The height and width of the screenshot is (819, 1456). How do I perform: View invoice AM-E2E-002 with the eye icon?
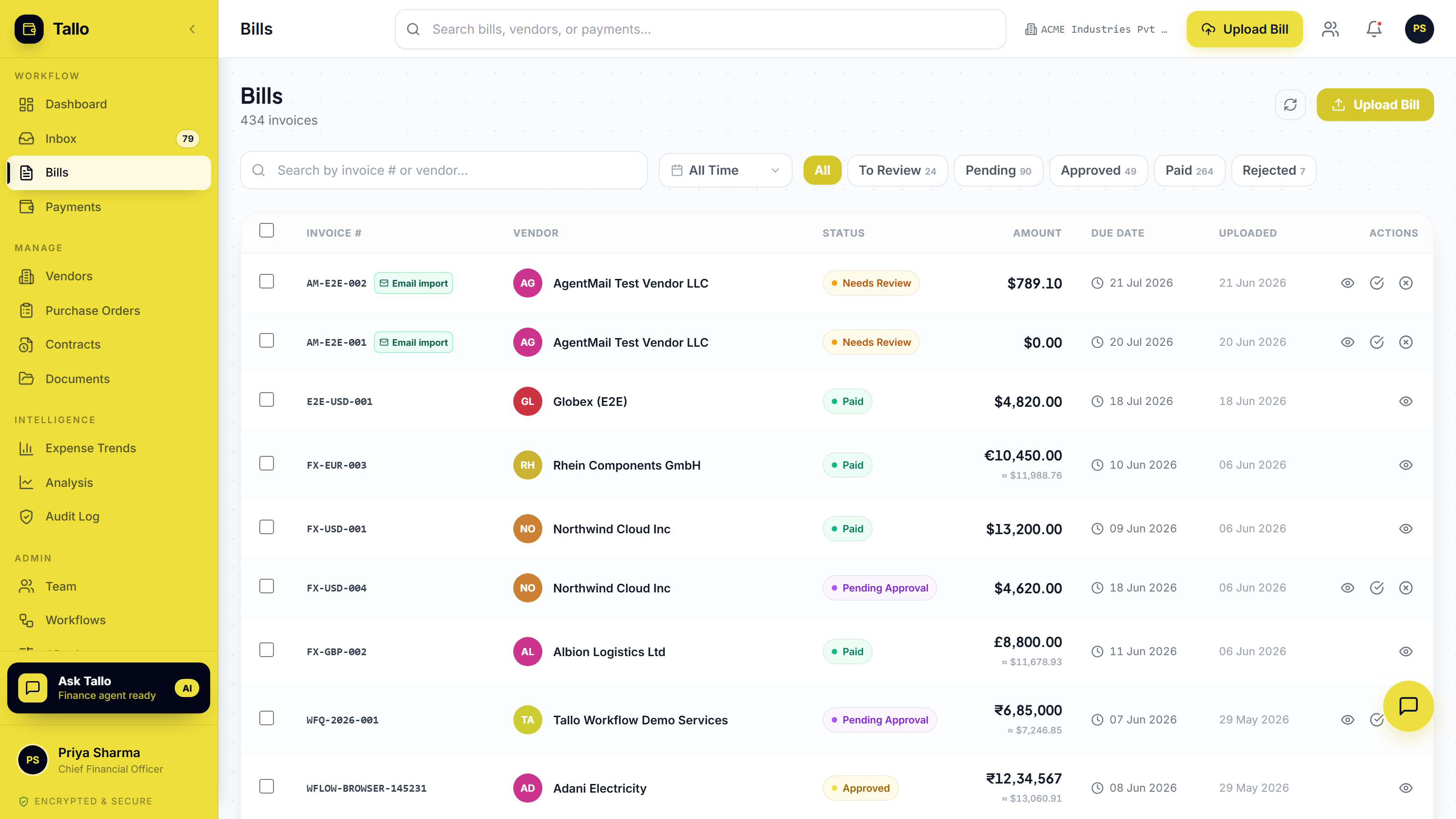[x=1347, y=283]
